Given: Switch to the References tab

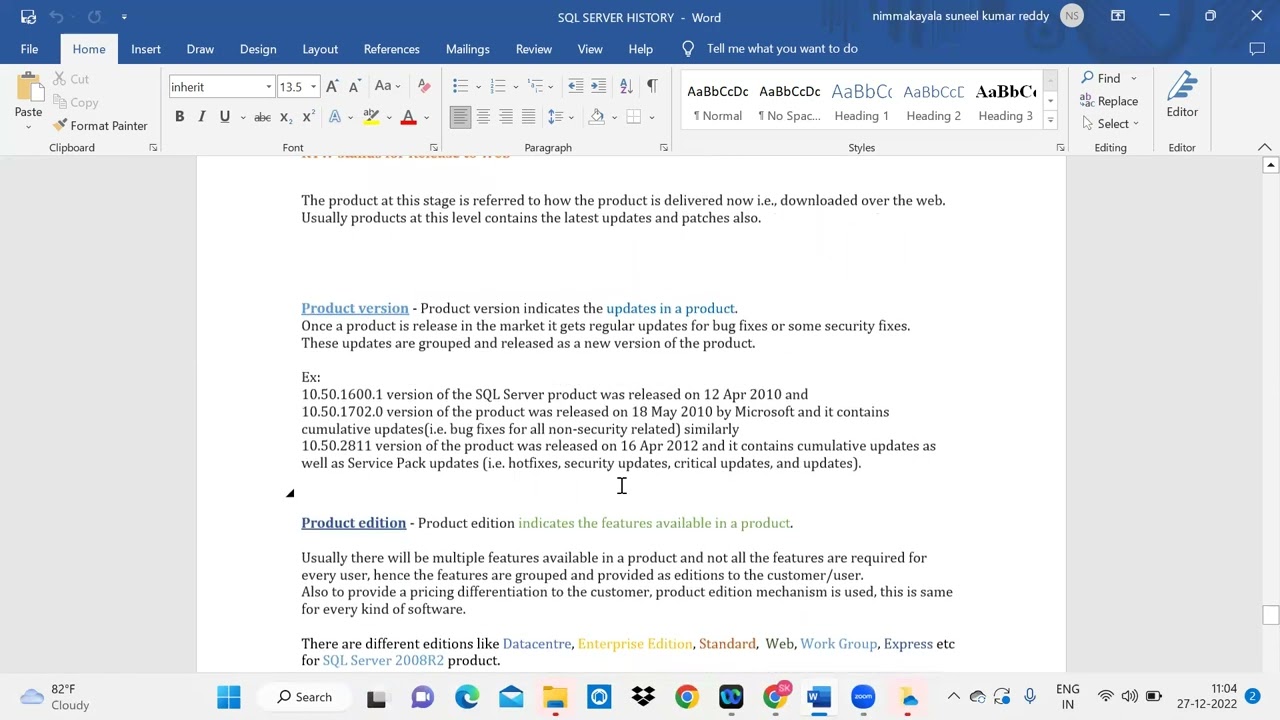Looking at the screenshot, I should point(392,49).
